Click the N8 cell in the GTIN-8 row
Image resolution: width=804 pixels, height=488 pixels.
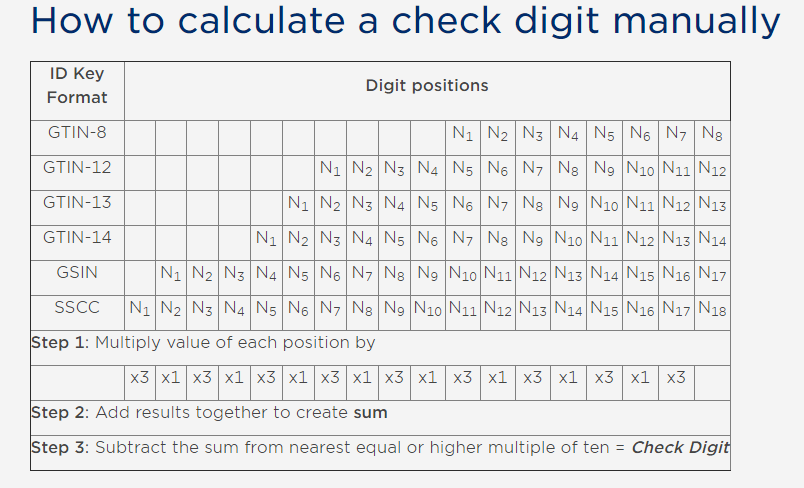click(712, 133)
